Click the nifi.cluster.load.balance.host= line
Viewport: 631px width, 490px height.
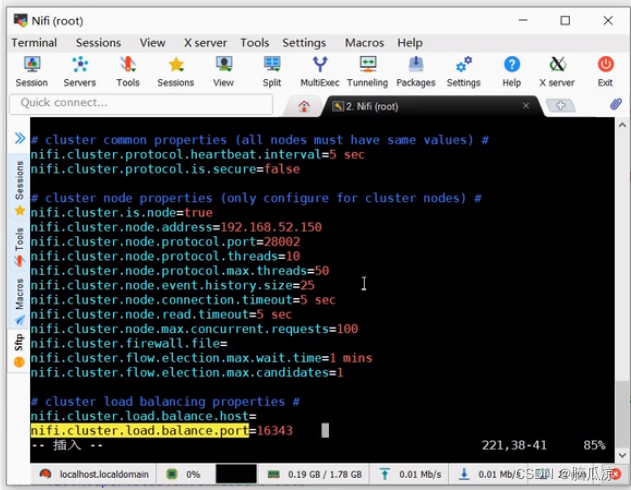(143, 416)
